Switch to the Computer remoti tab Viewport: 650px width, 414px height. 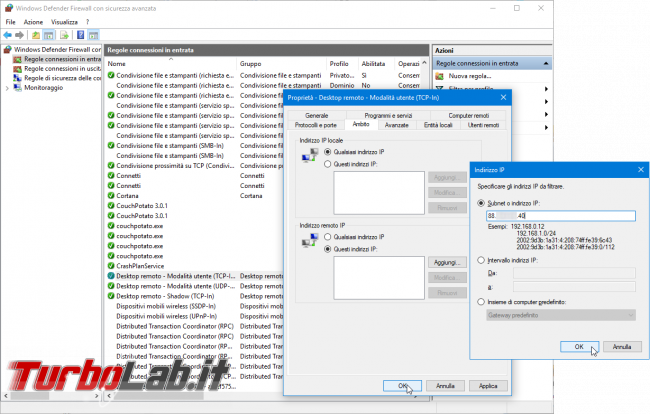(x=468, y=116)
